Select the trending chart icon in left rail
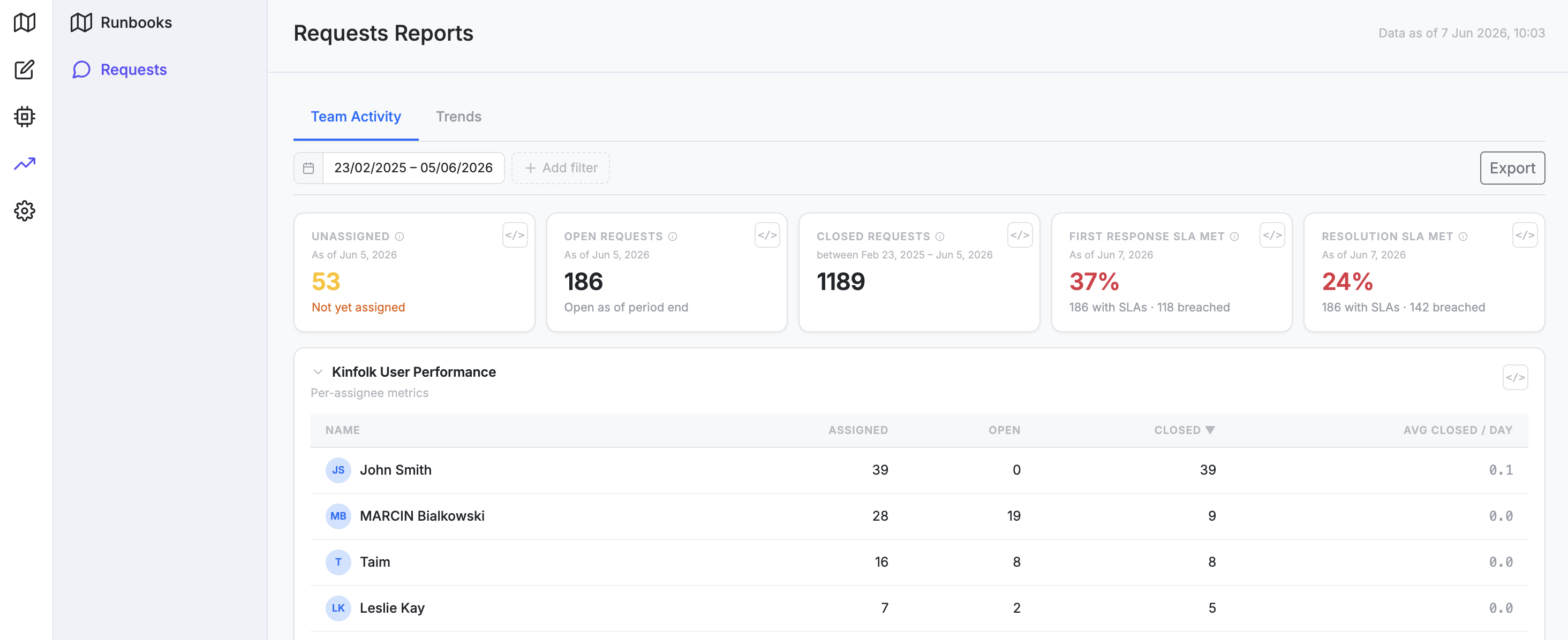This screenshot has width=1568, height=640. (24, 164)
